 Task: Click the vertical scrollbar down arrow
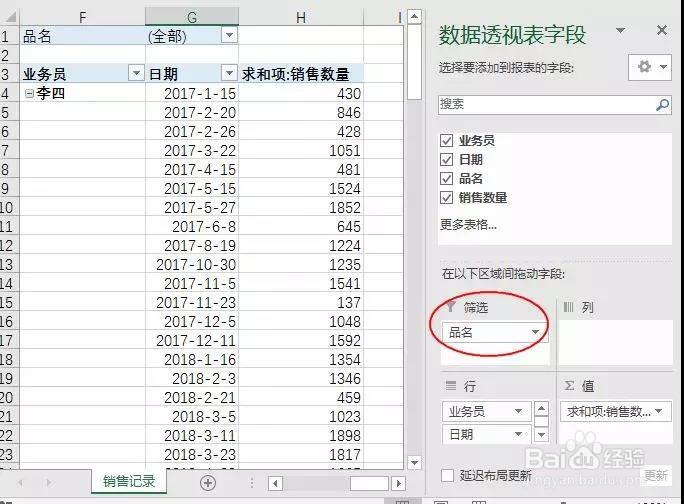coord(414,462)
